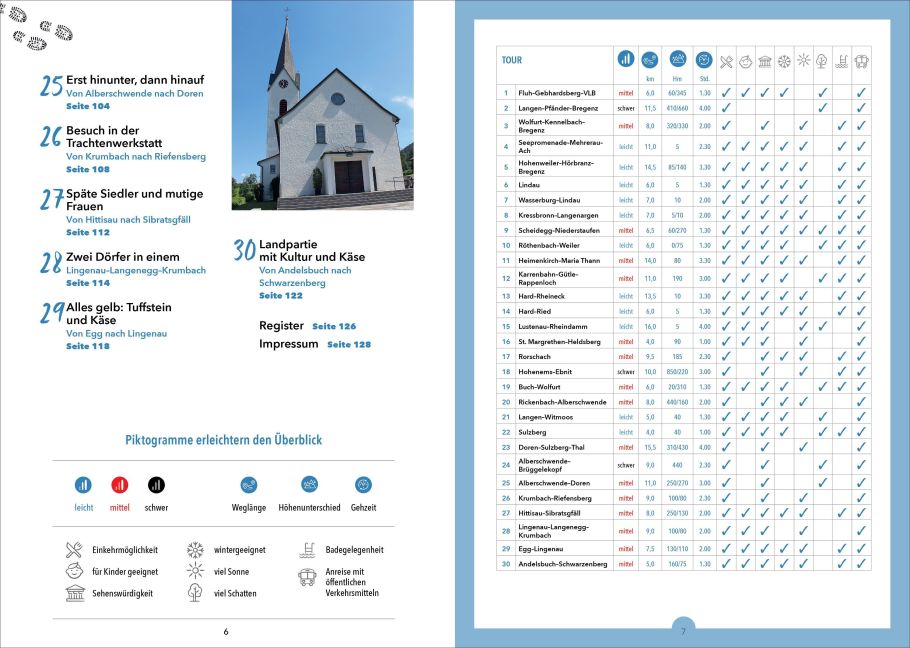Select the 'für Kinder geeignet' face icon in legend
The image size is (910, 648).
[74, 571]
